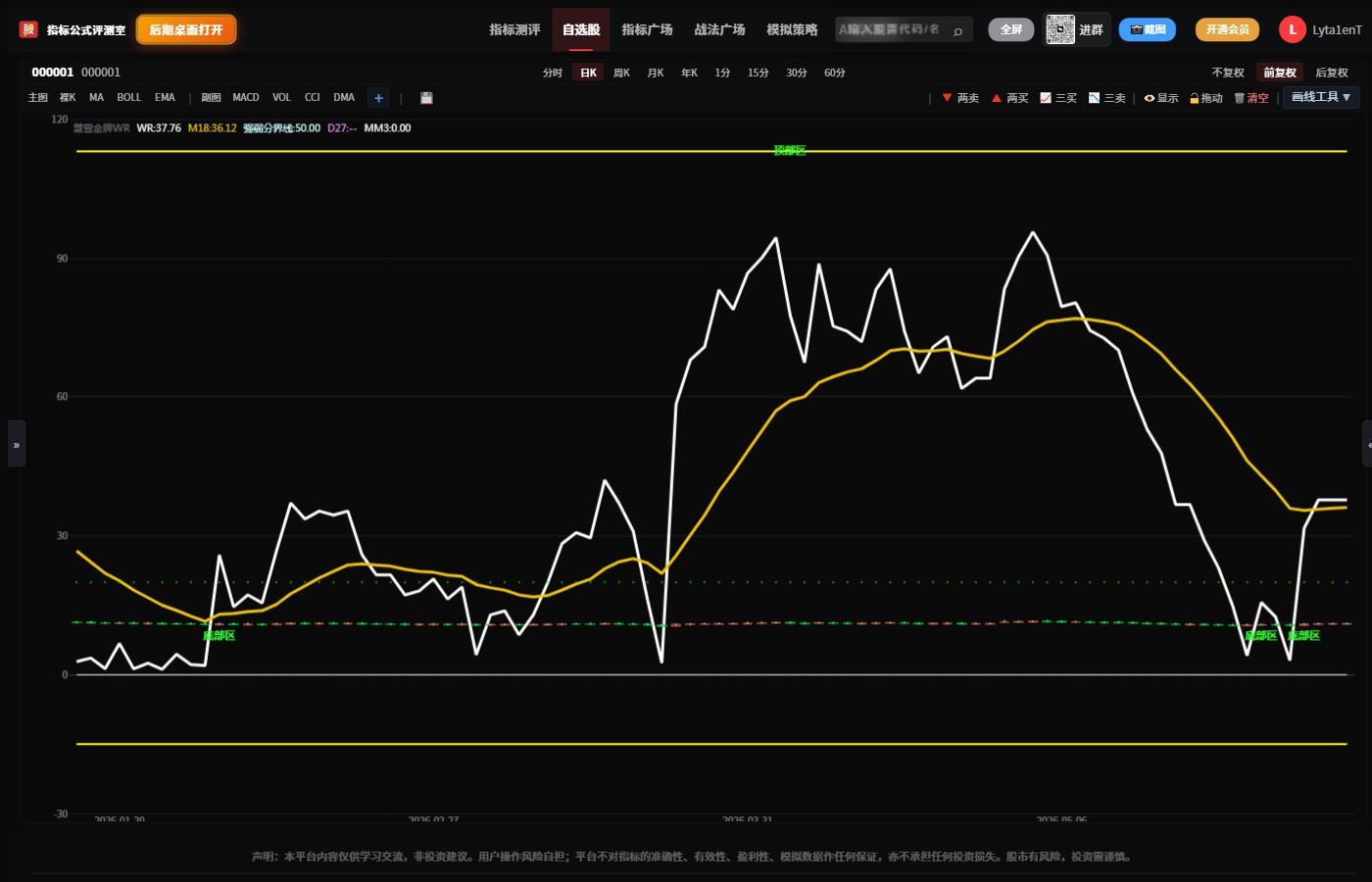Select the EMA main chart indicator
Screen dimensions: 1372x882
click(165, 98)
